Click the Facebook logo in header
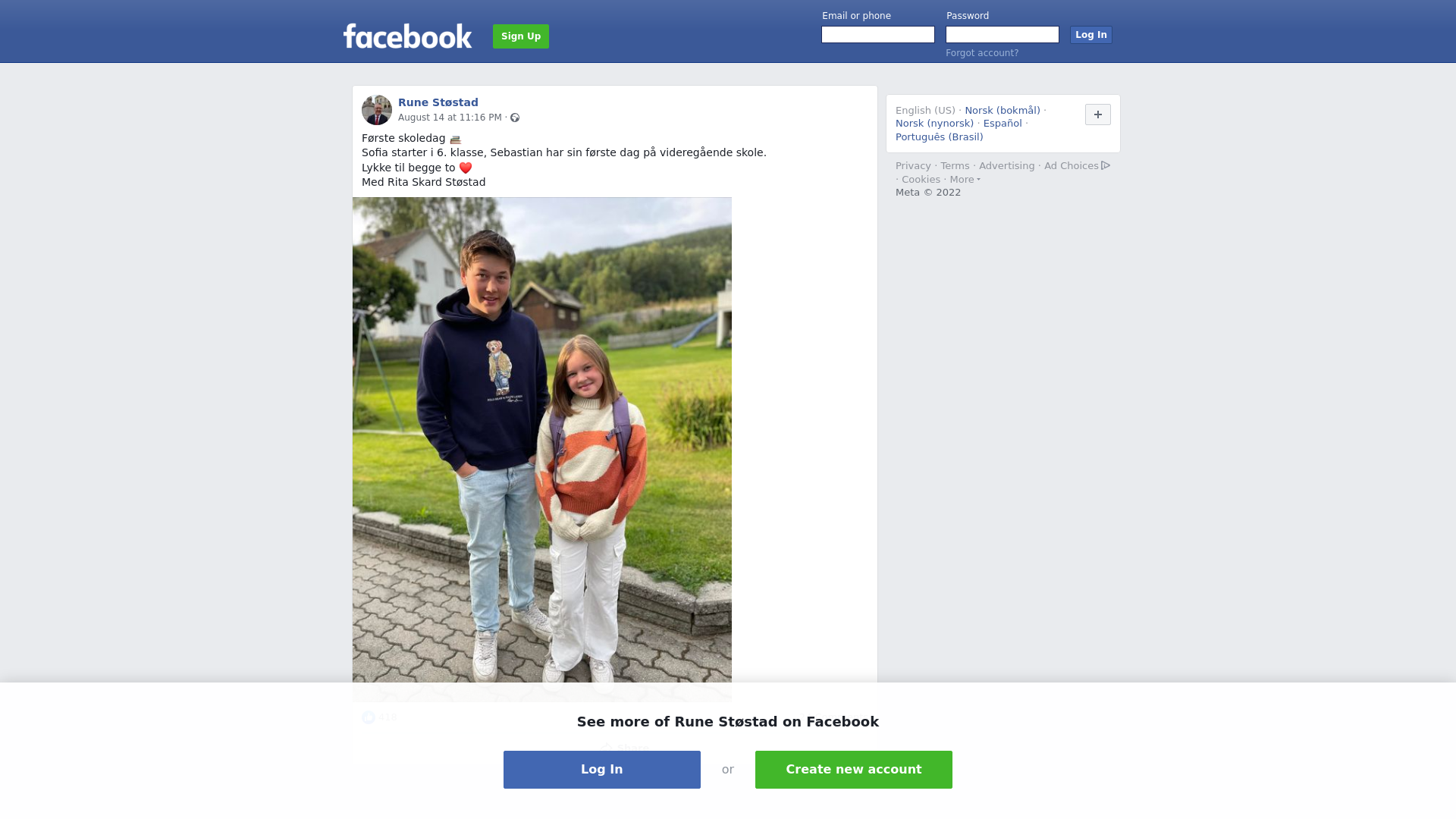The image size is (1456, 819). click(x=407, y=36)
